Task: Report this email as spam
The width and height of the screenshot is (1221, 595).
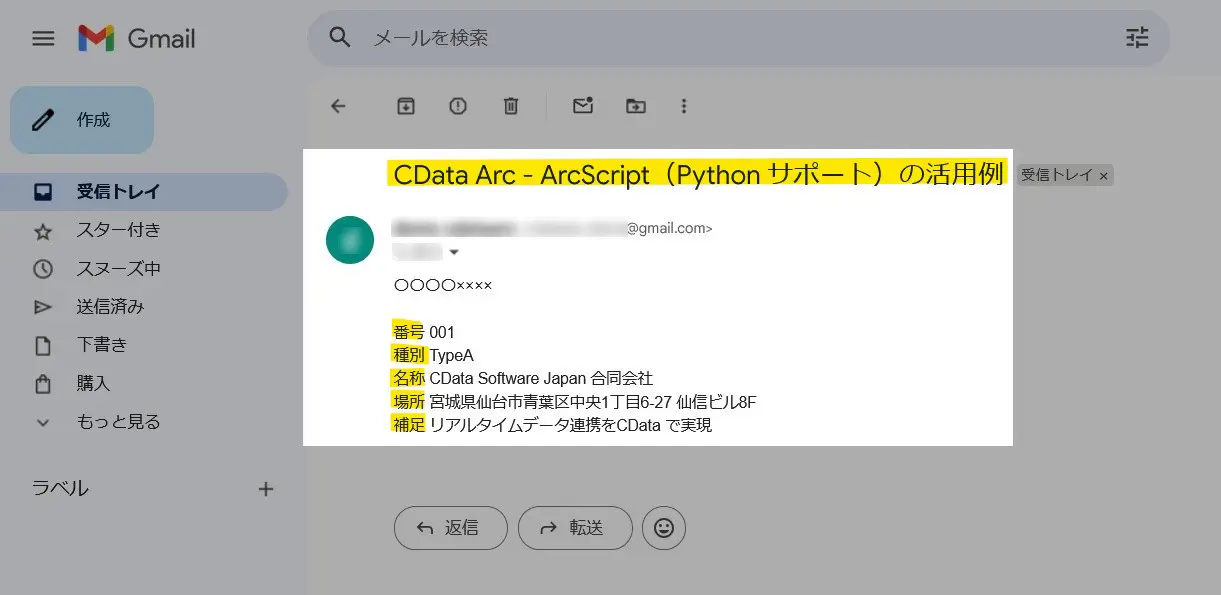Action: (458, 106)
